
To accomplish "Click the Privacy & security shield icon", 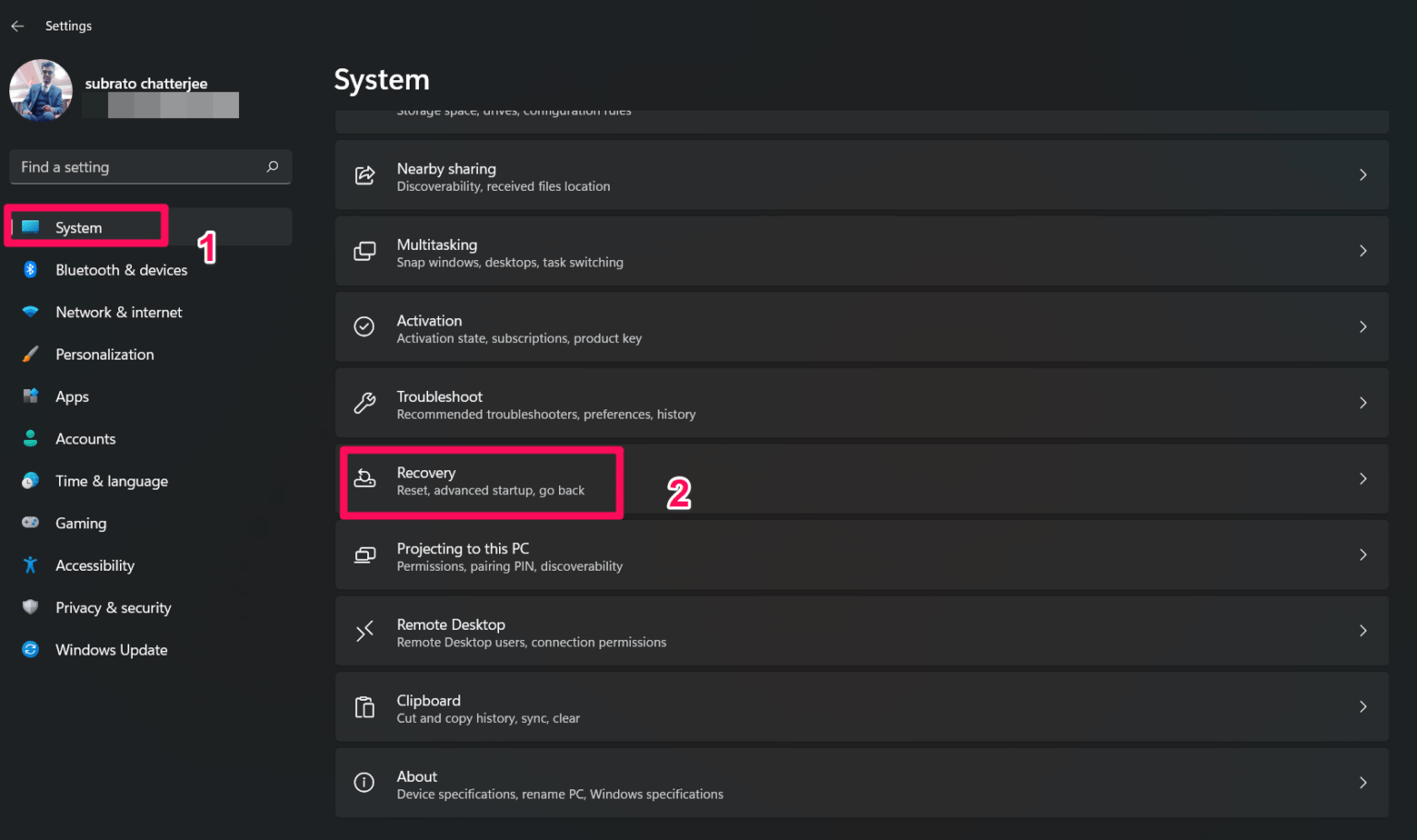I will (30, 607).
